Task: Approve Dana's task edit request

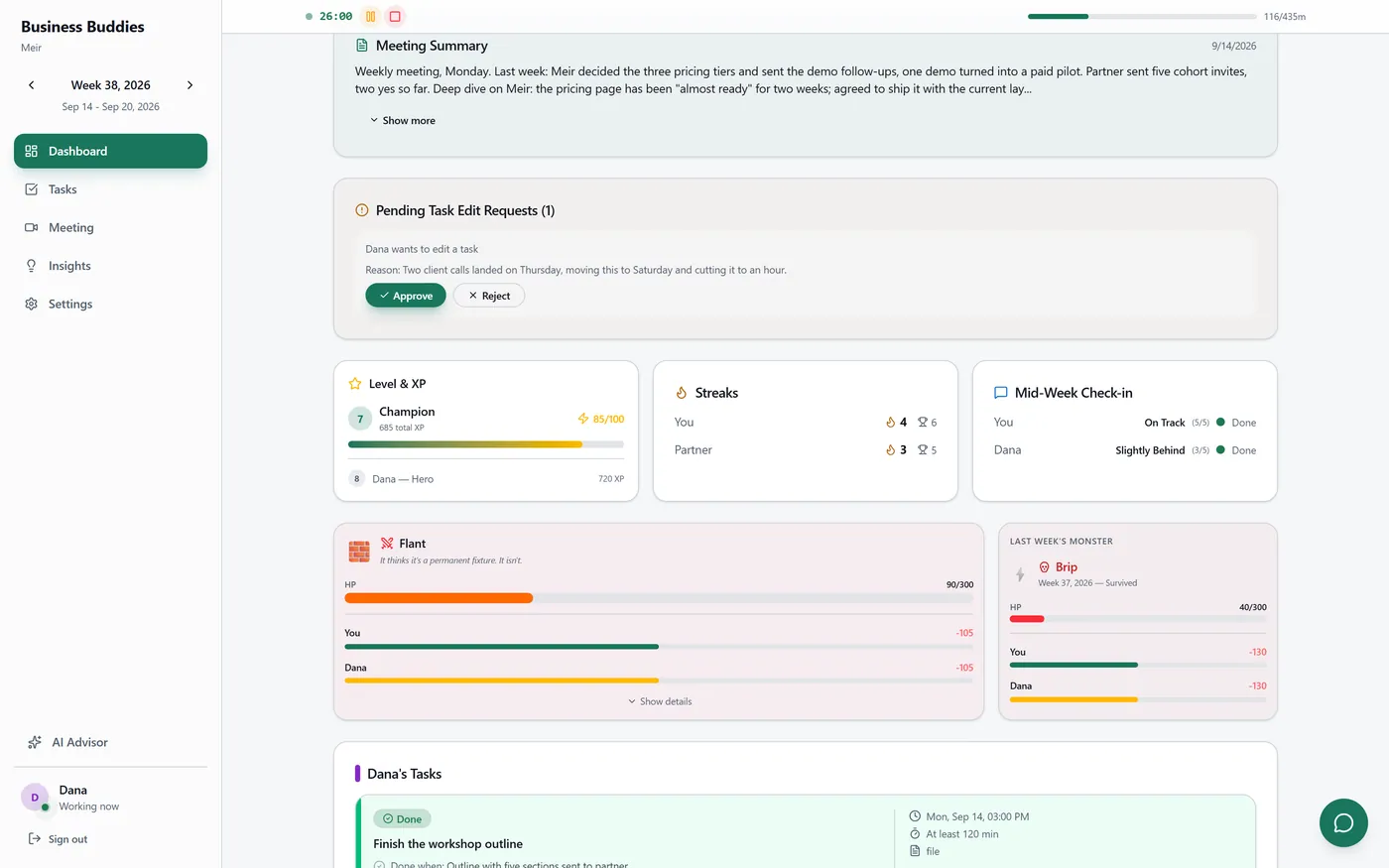Action: [x=405, y=296]
